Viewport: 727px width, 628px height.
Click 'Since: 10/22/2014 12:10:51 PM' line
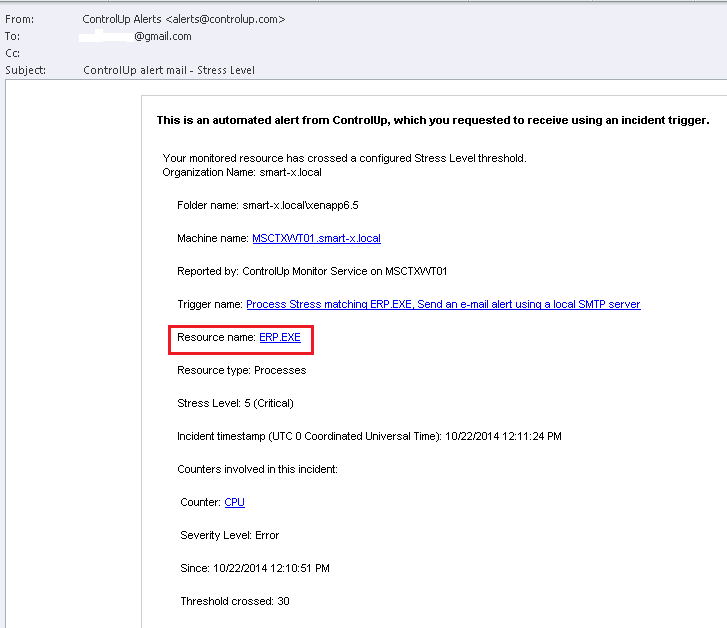point(255,568)
